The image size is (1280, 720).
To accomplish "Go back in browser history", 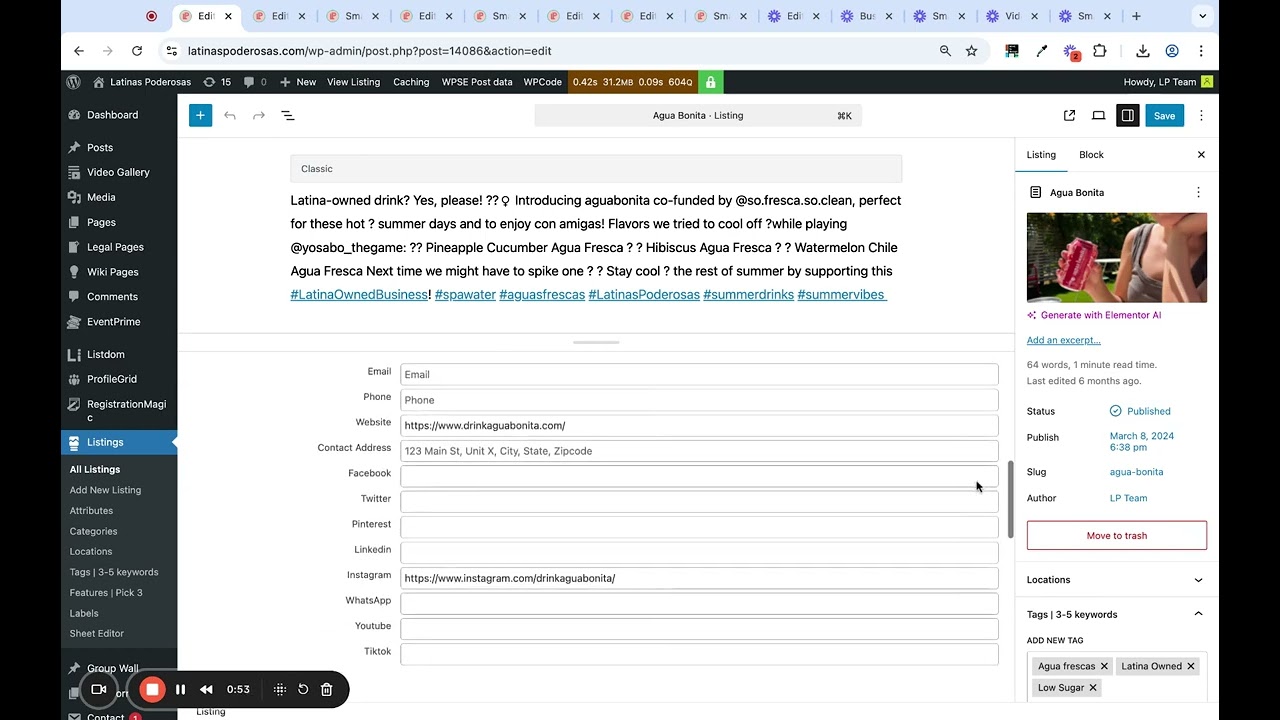I will click(79, 51).
